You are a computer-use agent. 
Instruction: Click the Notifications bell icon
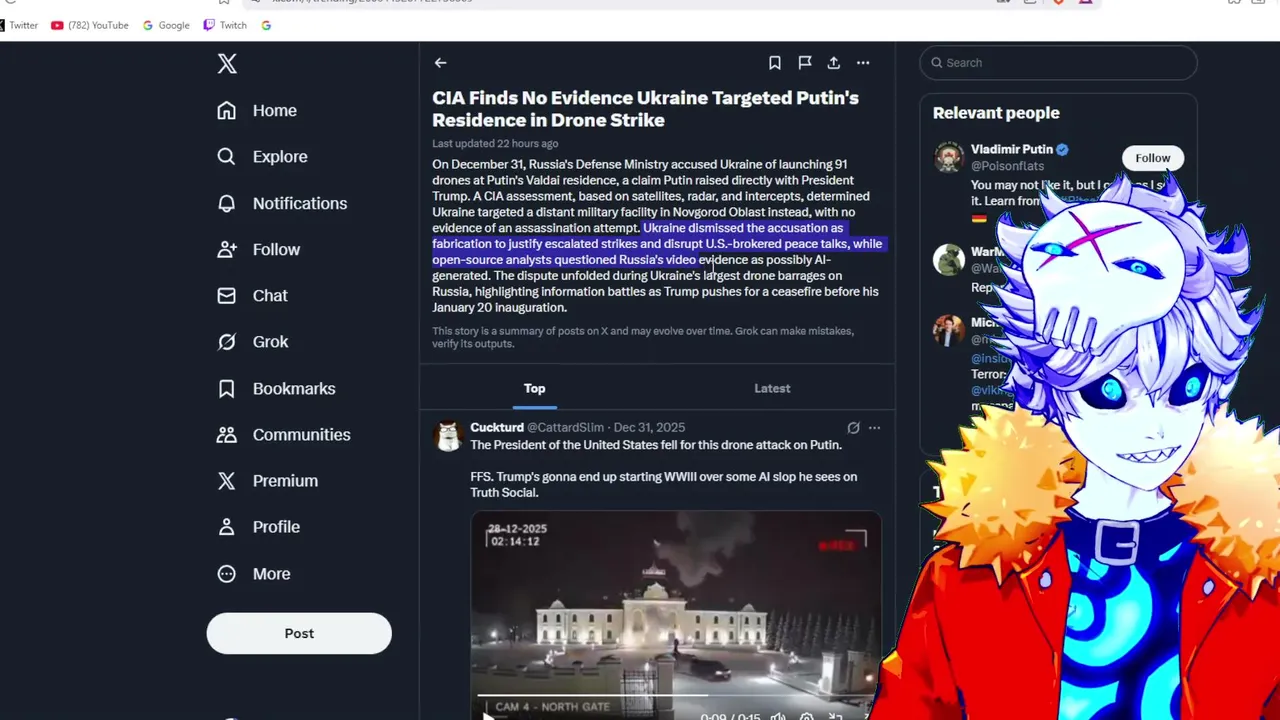[x=227, y=203]
